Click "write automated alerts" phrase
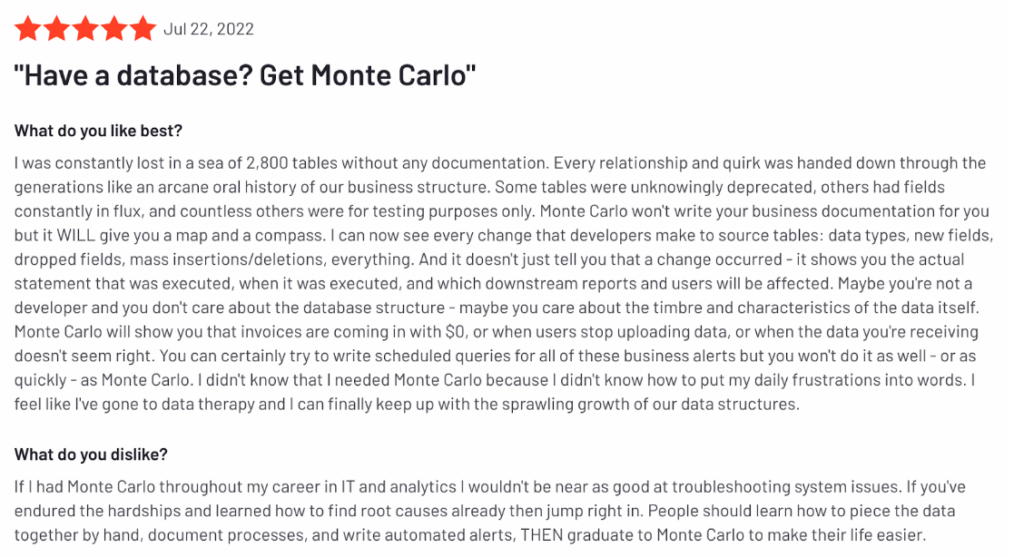 pos(428,535)
